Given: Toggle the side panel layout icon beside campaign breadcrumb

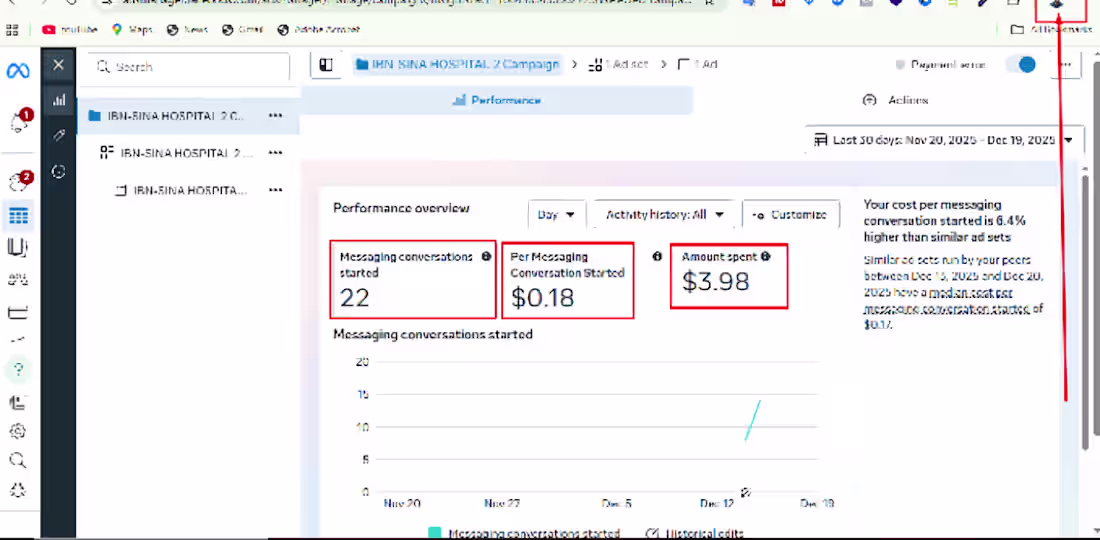Looking at the screenshot, I should tap(326, 65).
